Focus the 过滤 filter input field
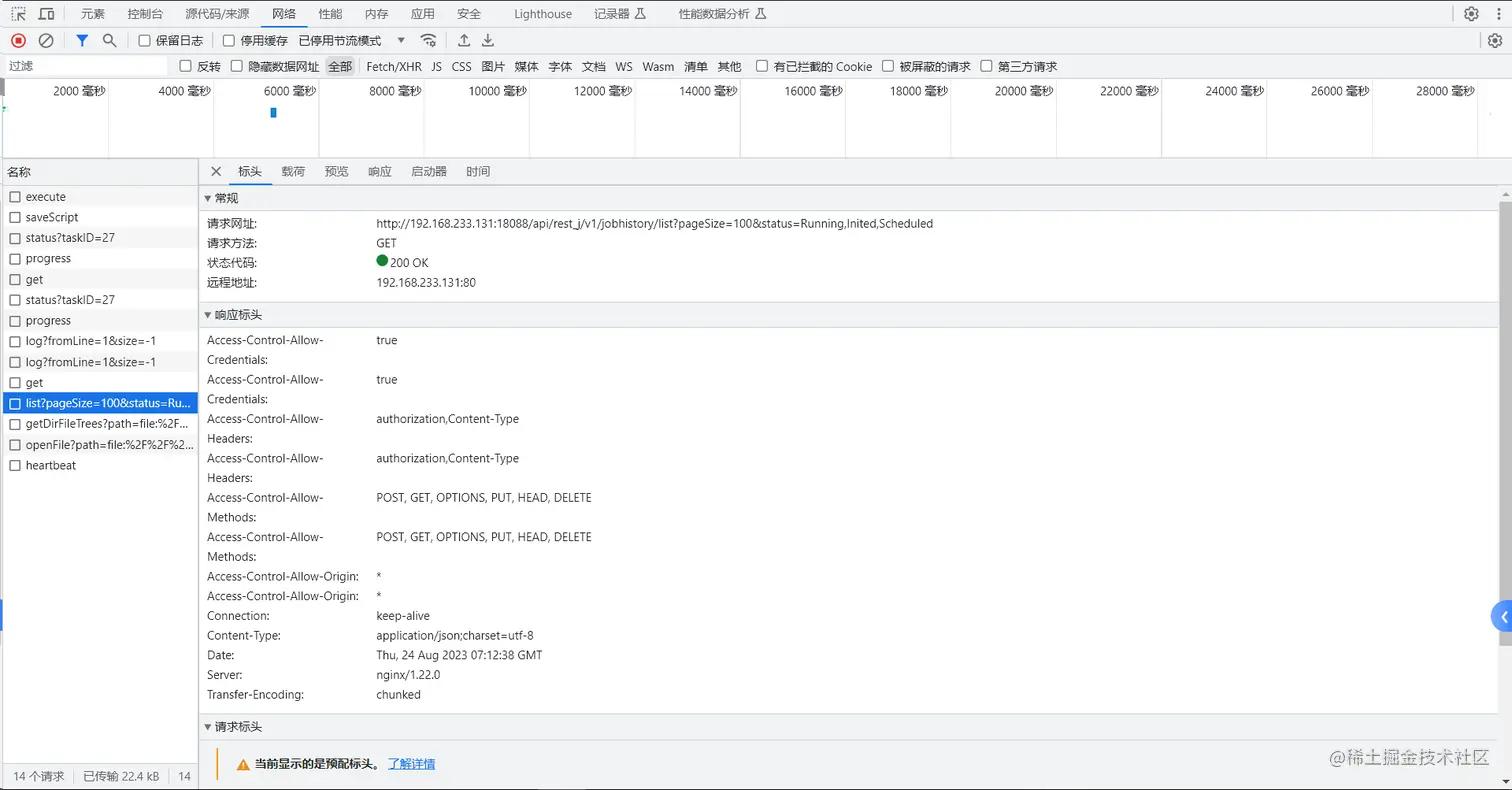 point(86,66)
